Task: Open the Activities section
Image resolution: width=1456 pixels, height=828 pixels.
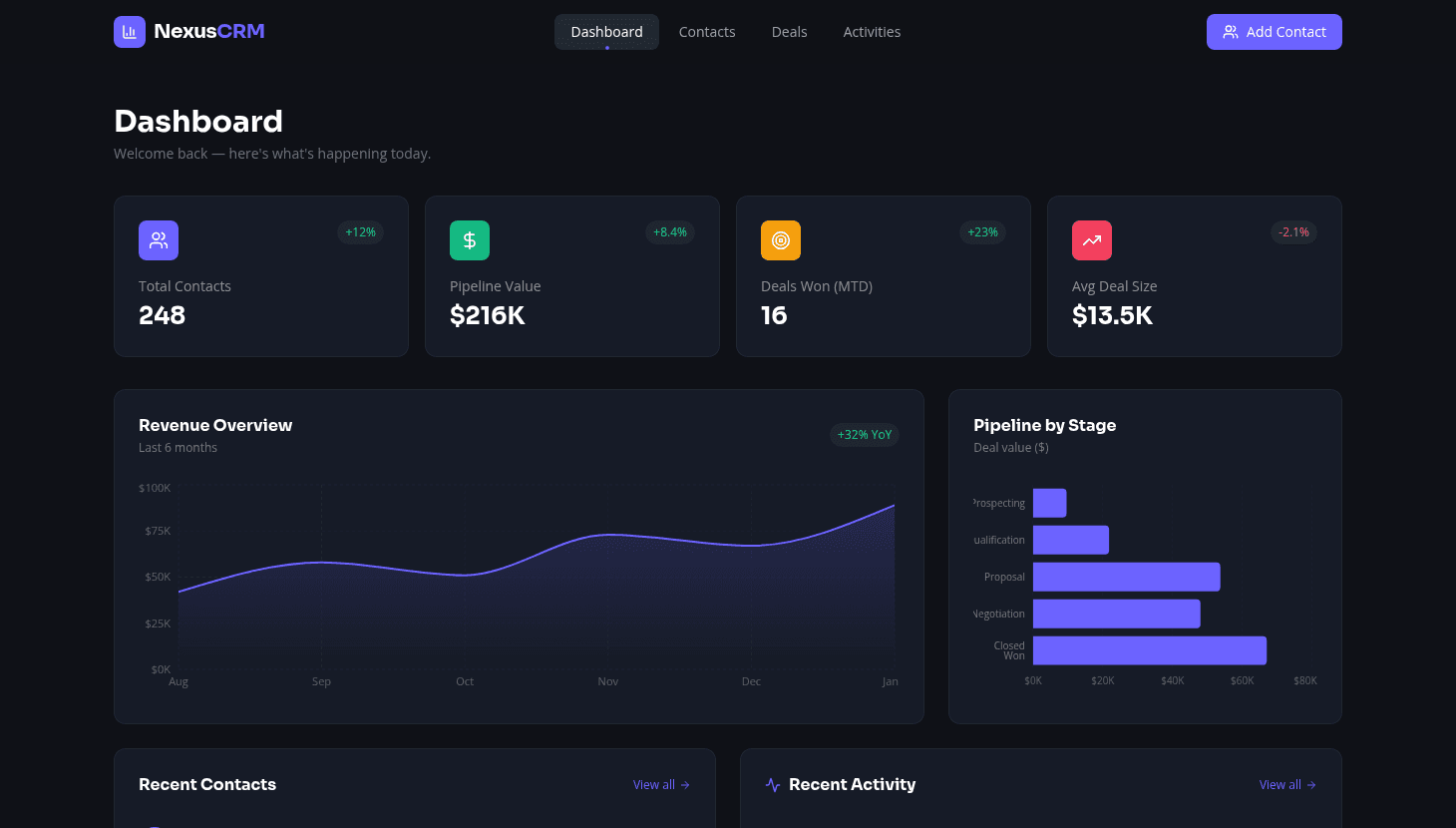Action: (x=872, y=31)
